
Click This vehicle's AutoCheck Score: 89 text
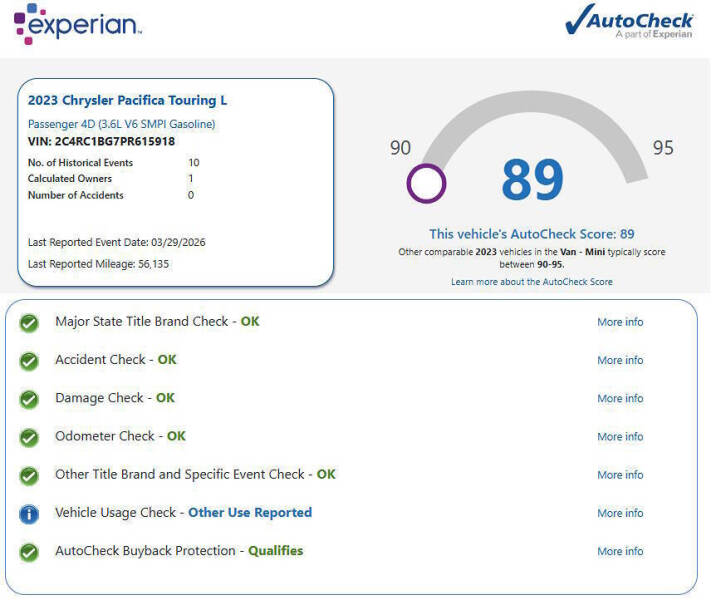532,234
